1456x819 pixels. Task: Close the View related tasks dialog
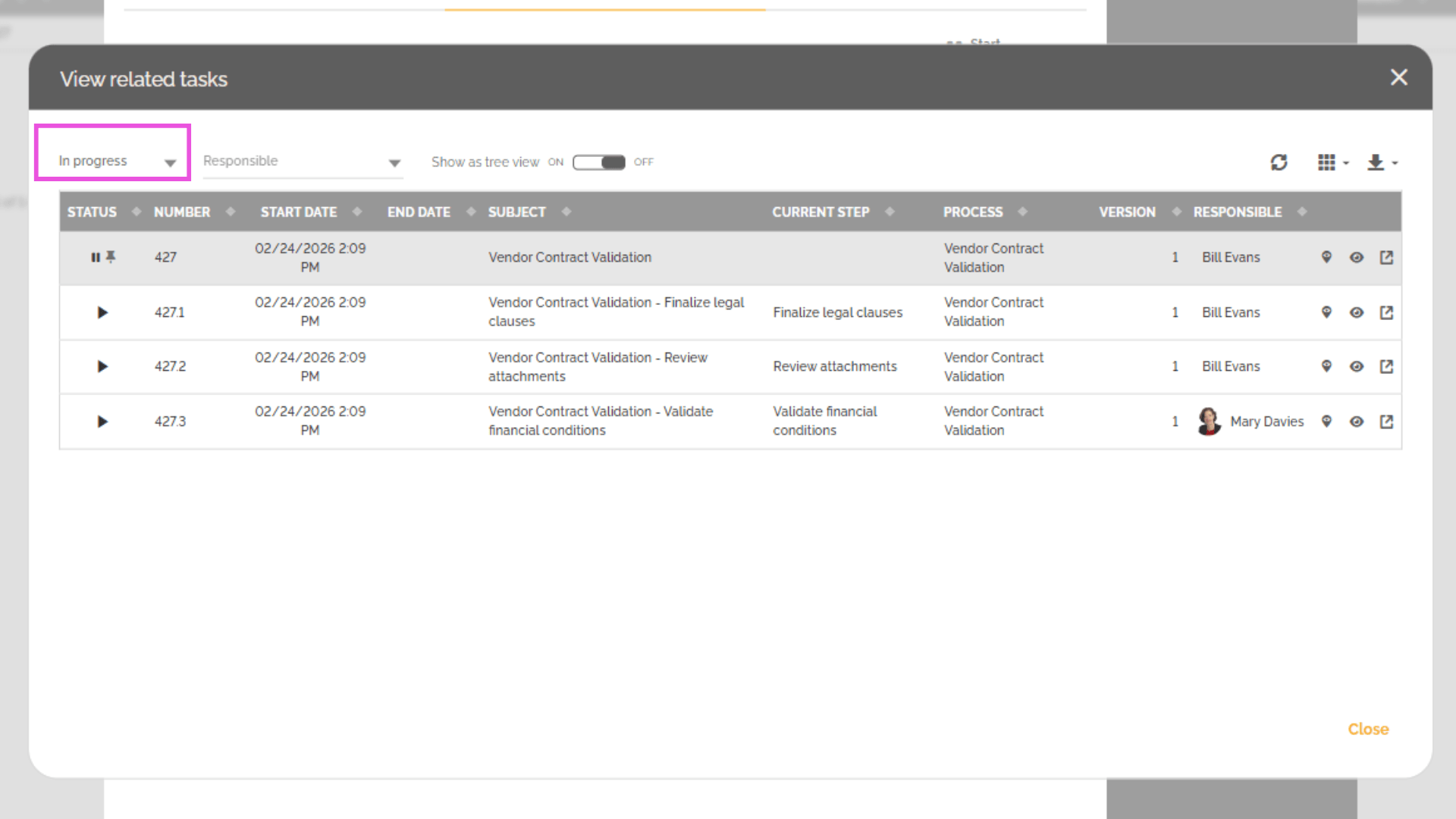[1398, 77]
